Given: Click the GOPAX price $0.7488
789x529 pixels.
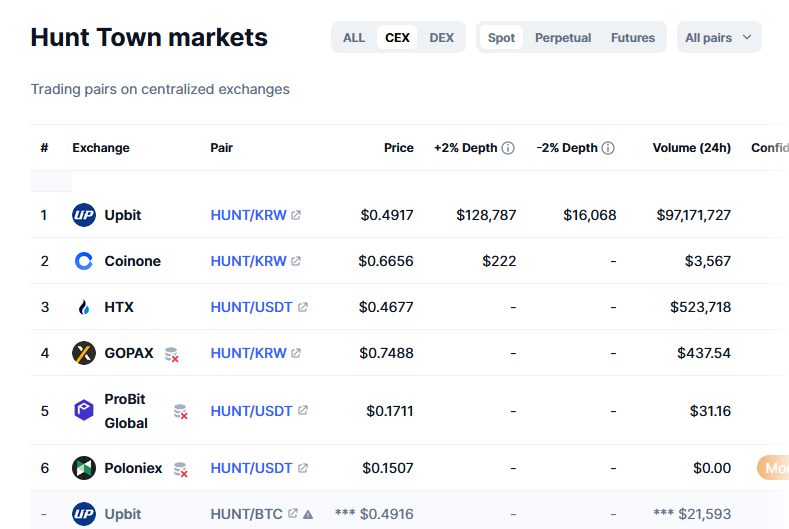Looking at the screenshot, I should point(386,353).
